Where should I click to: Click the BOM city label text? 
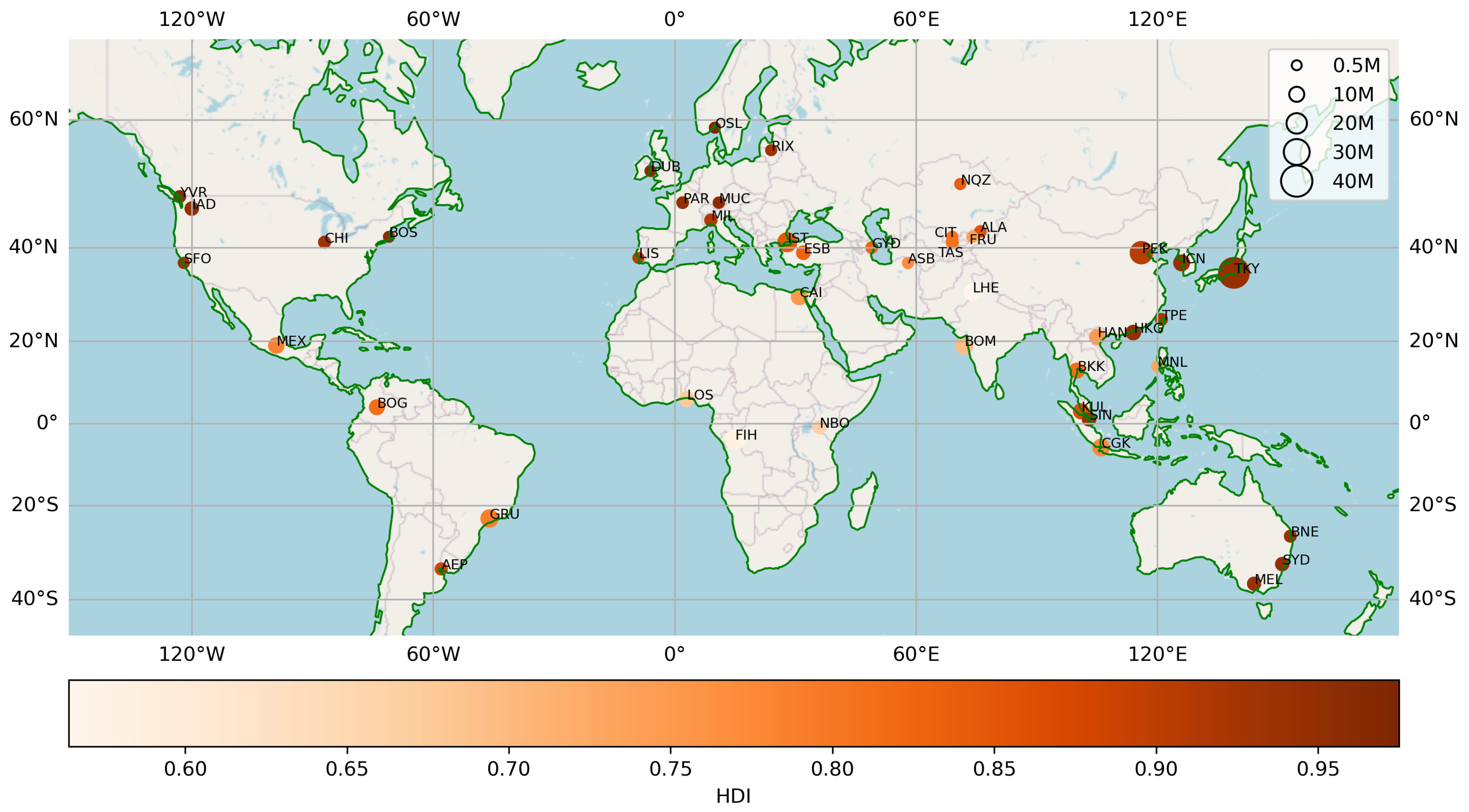[980, 341]
